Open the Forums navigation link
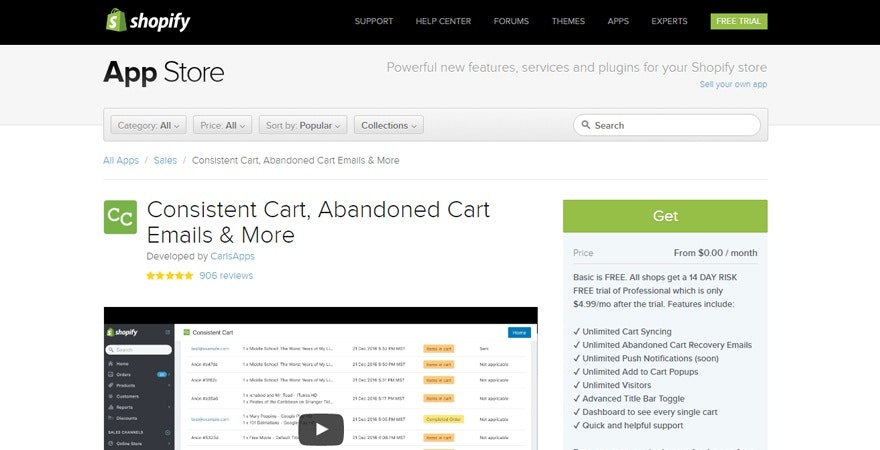 click(511, 21)
